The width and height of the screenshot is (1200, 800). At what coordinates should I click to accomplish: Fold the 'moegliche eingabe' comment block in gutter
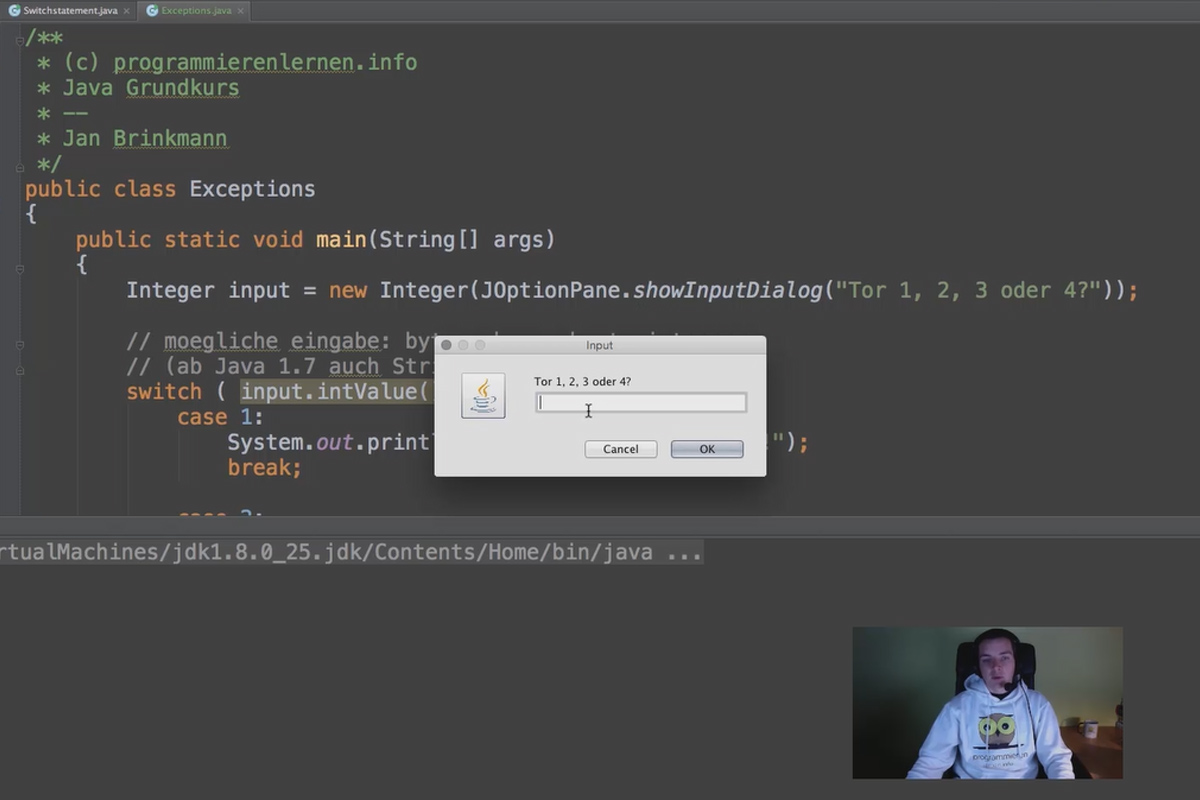tap(19, 344)
